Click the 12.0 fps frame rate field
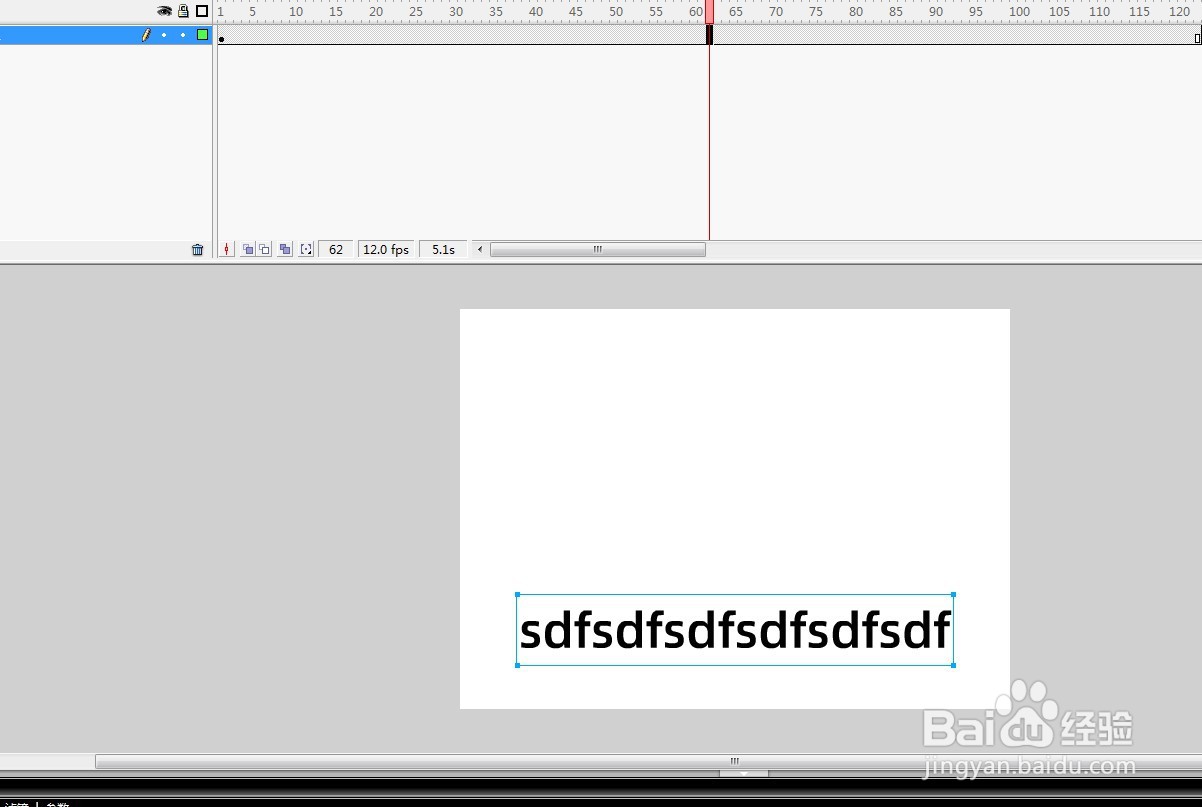1202x807 pixels. (386, 249)
